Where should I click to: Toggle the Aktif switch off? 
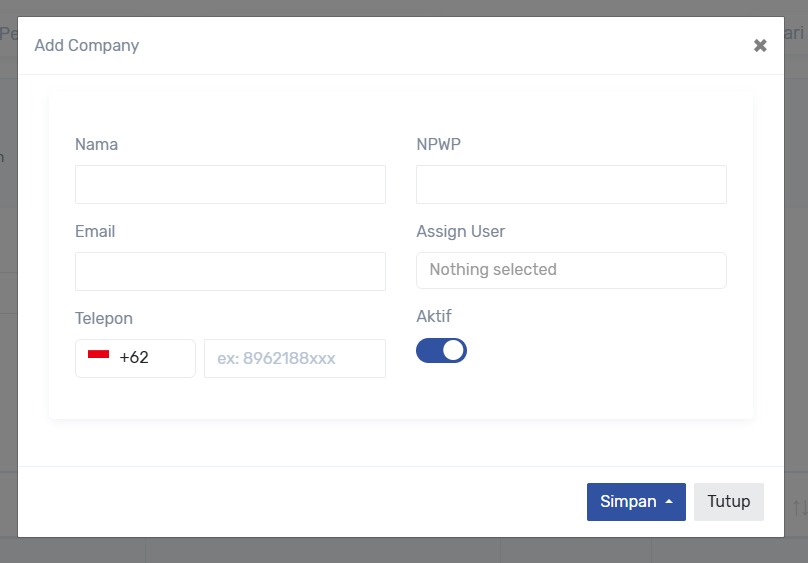[441, 350]
